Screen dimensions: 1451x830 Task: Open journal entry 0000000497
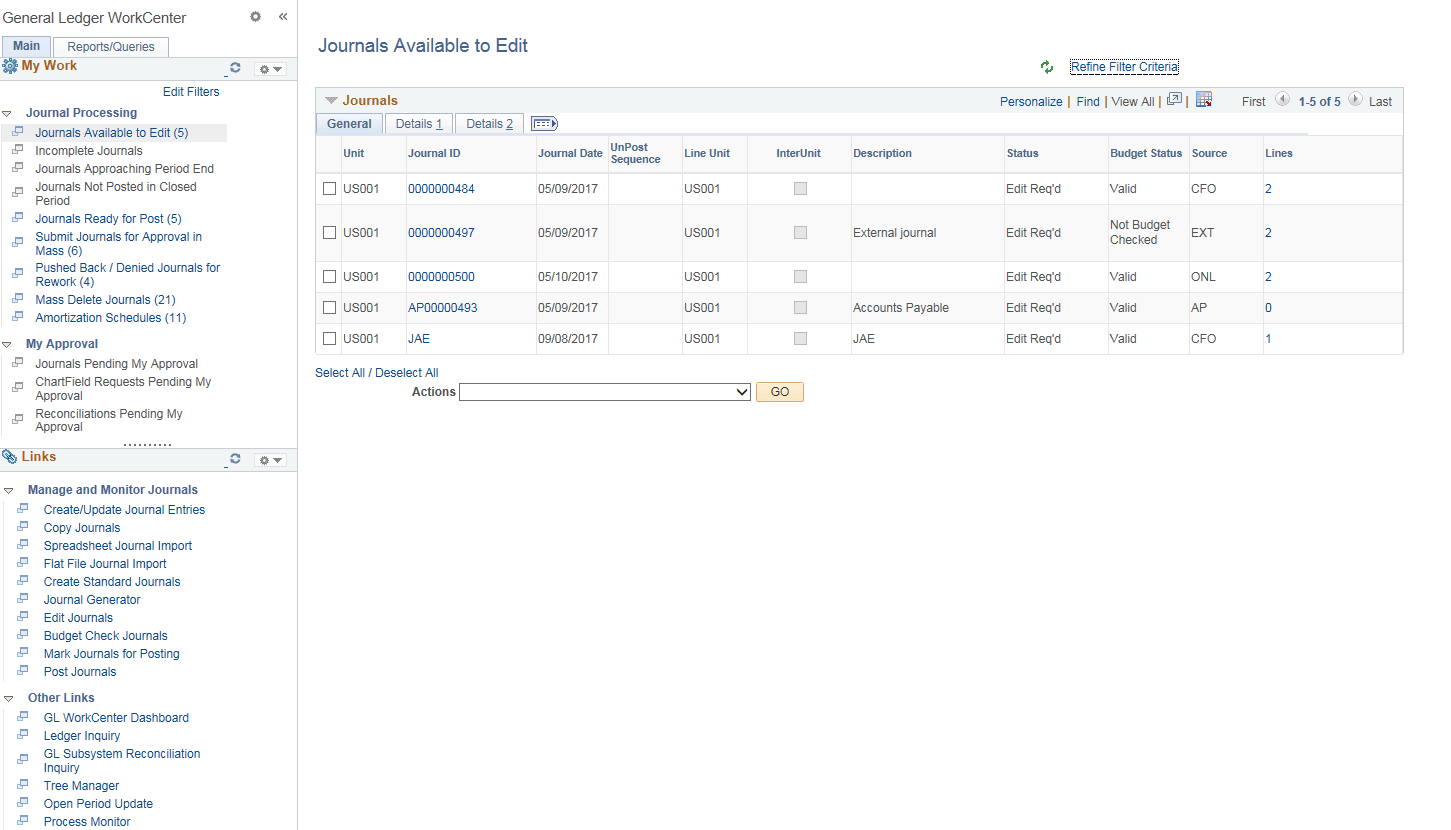(441, 232)
